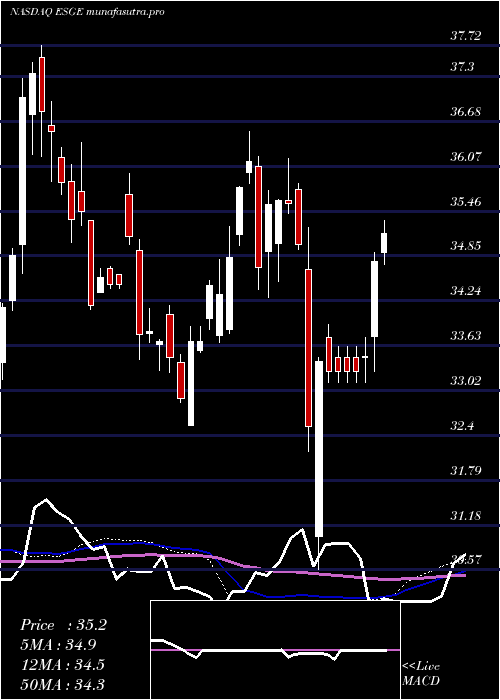Click the 50MA : 34.3 readout
Viewport: 500px width, 700px height.
tap(62, 684)
